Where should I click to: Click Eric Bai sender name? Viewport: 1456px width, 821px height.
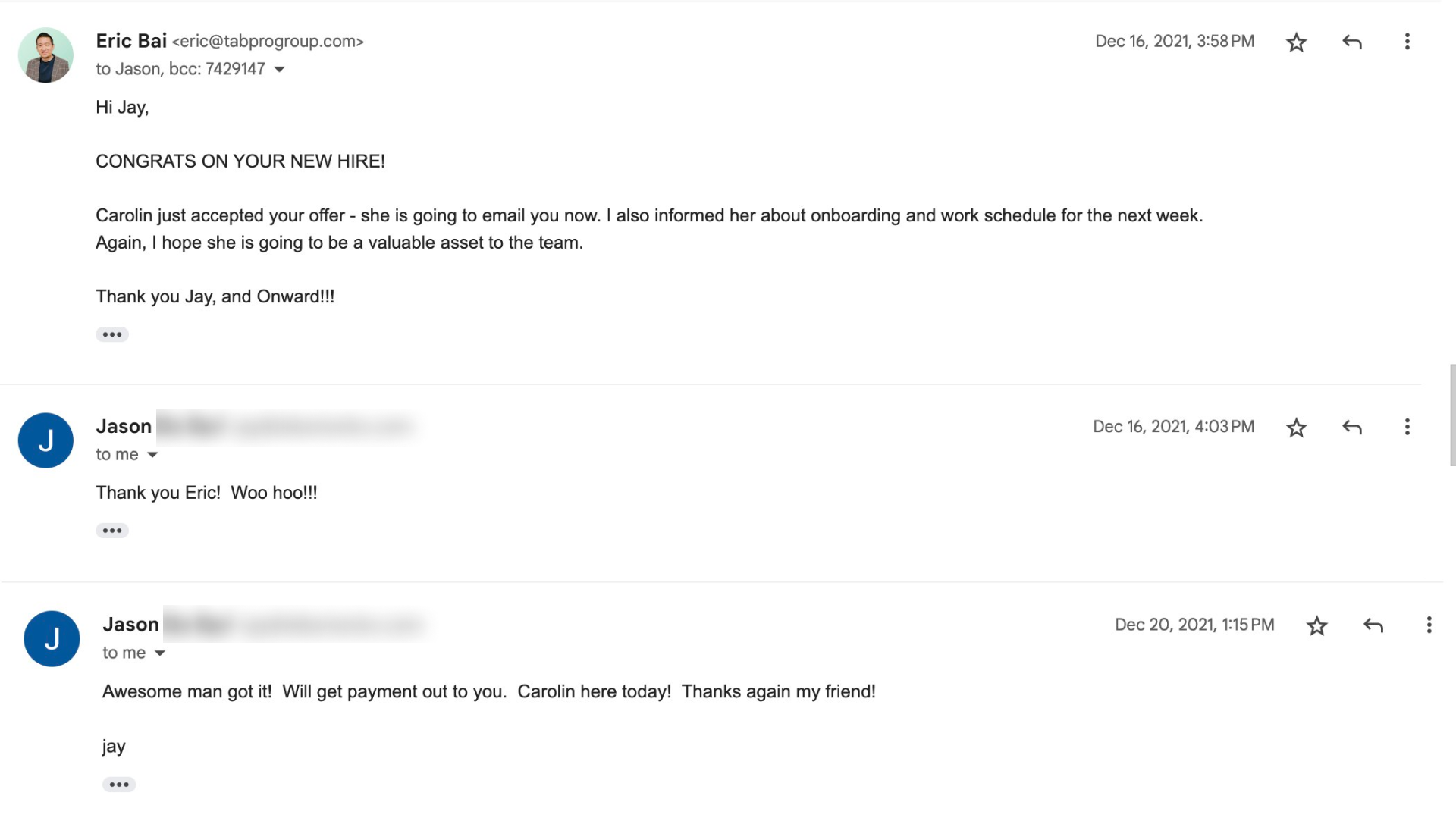tap(131, 41)
